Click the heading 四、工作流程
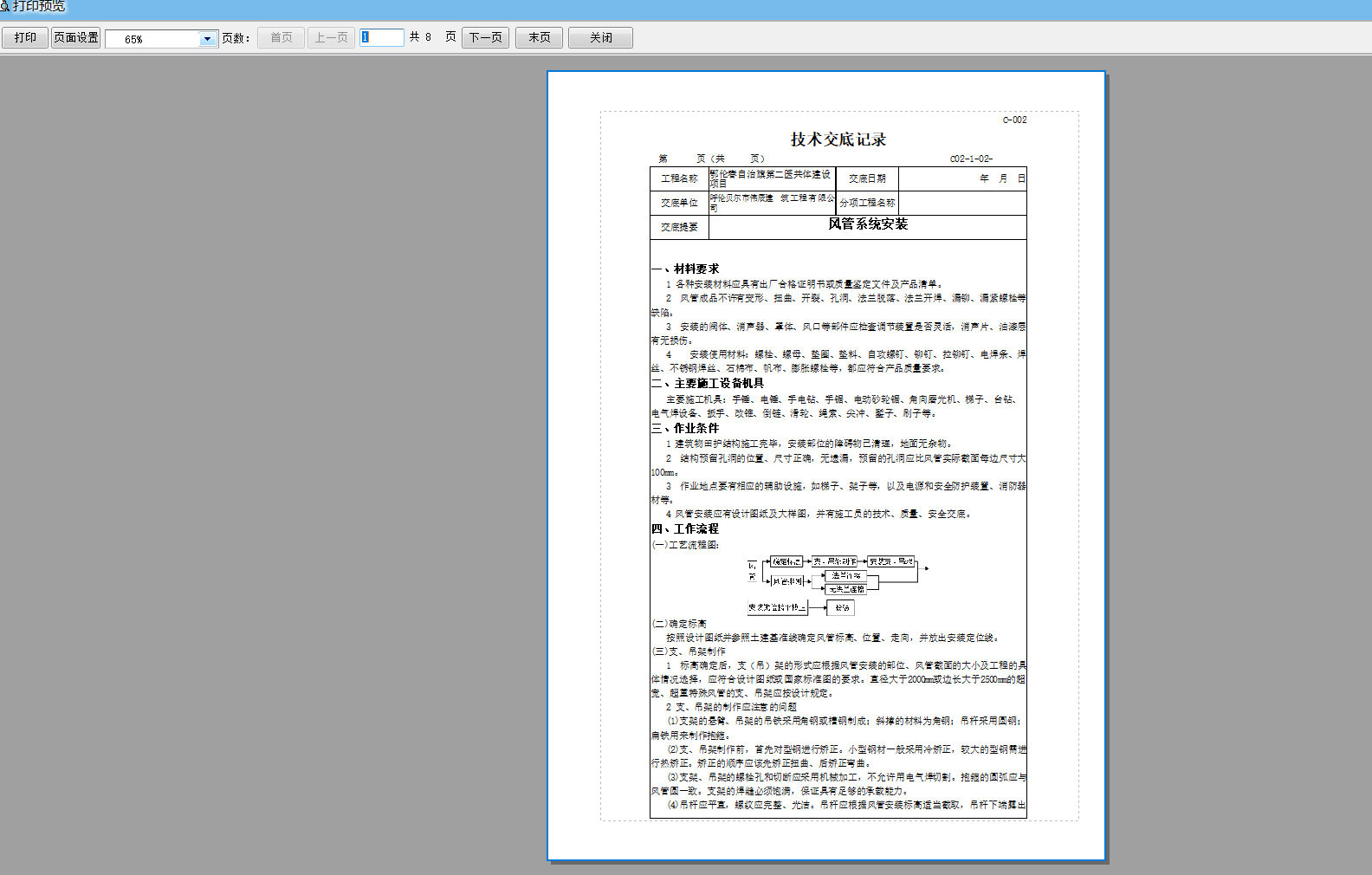 (x=685, y=529)
